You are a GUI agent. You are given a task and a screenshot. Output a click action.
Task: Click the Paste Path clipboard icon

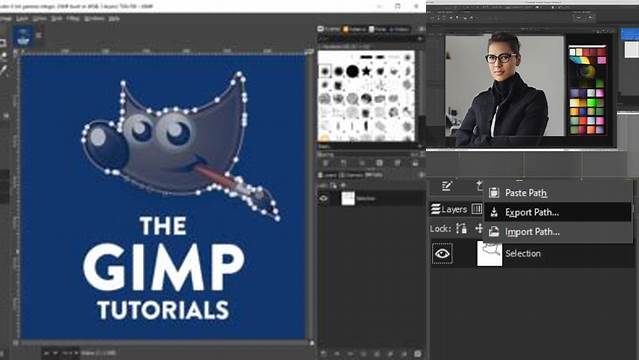(494, 192)
